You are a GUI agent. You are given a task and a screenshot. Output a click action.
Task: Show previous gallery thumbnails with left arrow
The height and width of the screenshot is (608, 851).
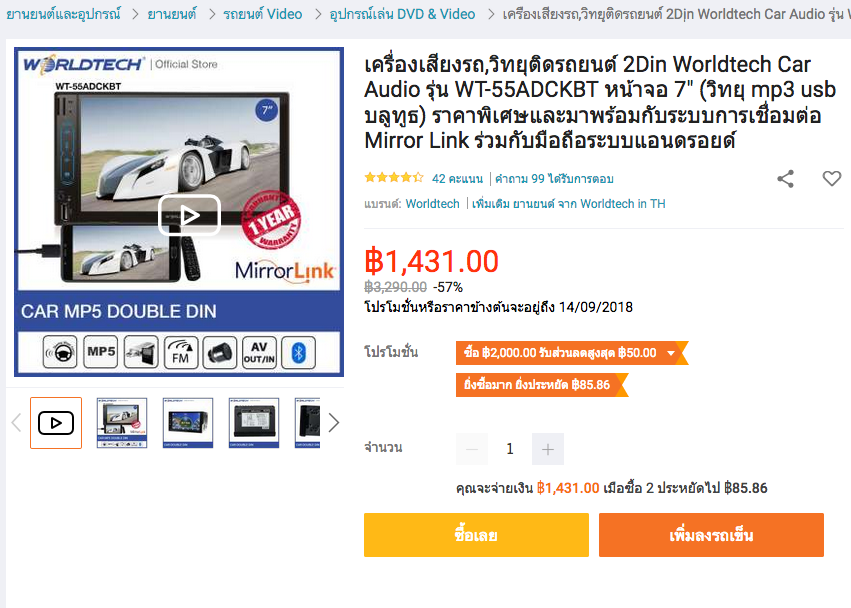point(16,423)
